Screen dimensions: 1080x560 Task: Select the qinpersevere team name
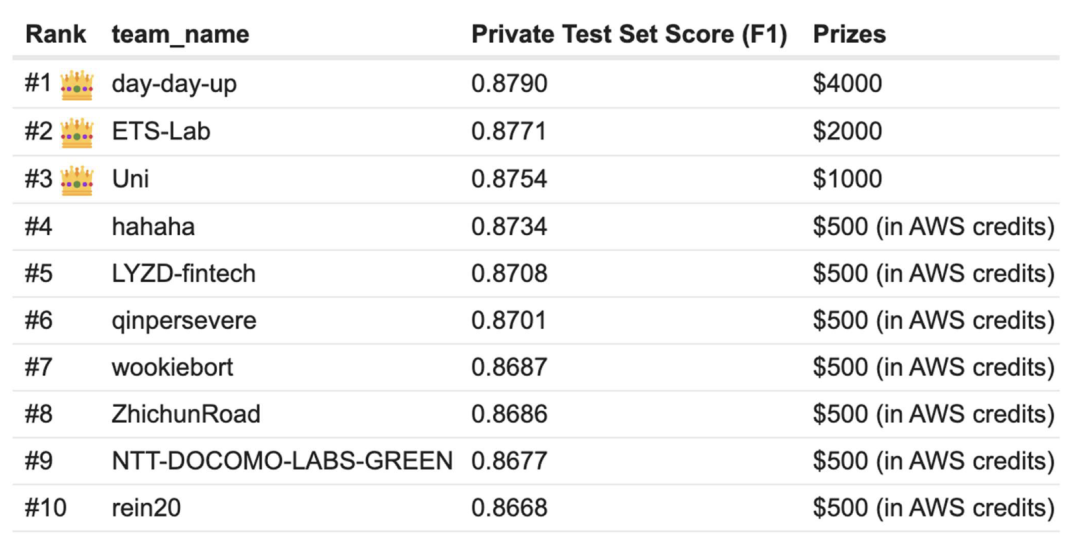184,321
